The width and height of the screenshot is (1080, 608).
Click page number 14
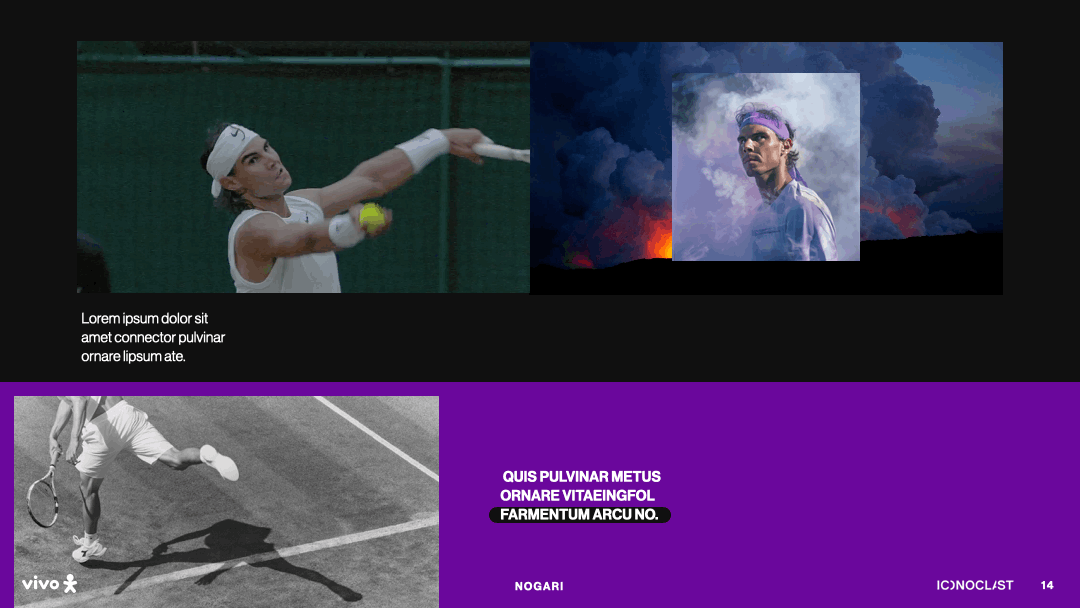(1047, 585)
